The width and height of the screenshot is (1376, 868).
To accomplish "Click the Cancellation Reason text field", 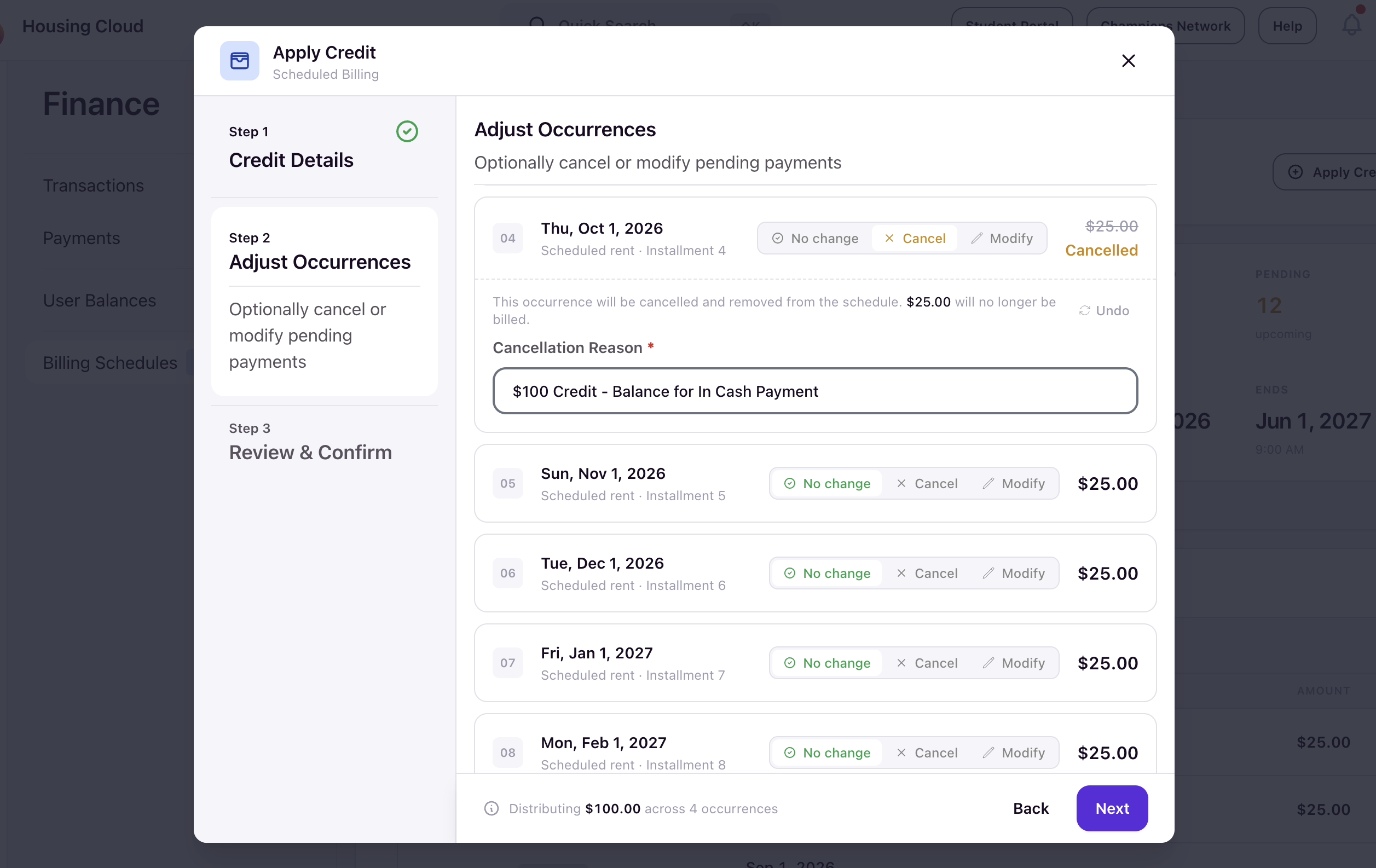I will click(x=815, y=391).
